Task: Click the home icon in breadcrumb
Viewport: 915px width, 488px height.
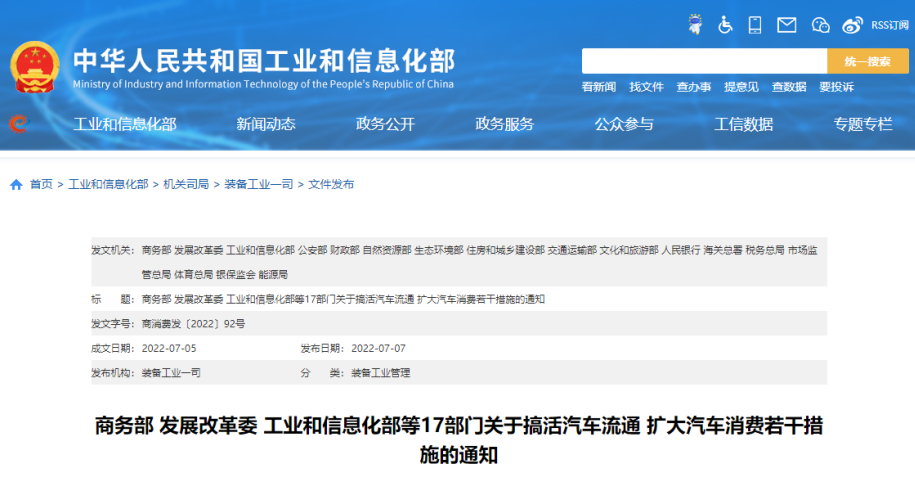Action: [16, 184]
